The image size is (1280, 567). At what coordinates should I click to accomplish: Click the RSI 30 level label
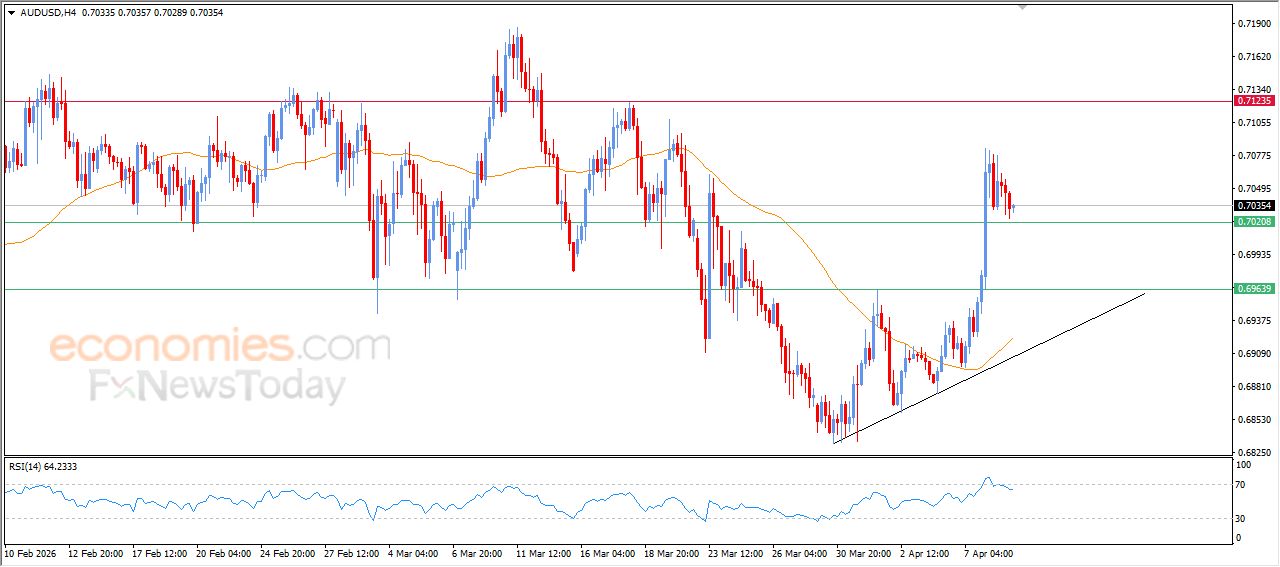[x=1243, y=518]
